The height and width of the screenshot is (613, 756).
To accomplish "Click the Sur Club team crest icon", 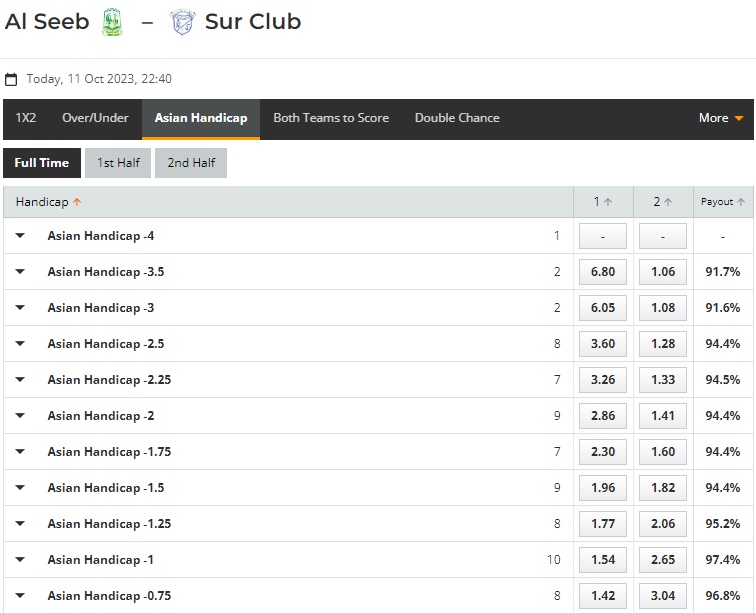I will pyautogui.click(x=183, y=22).
